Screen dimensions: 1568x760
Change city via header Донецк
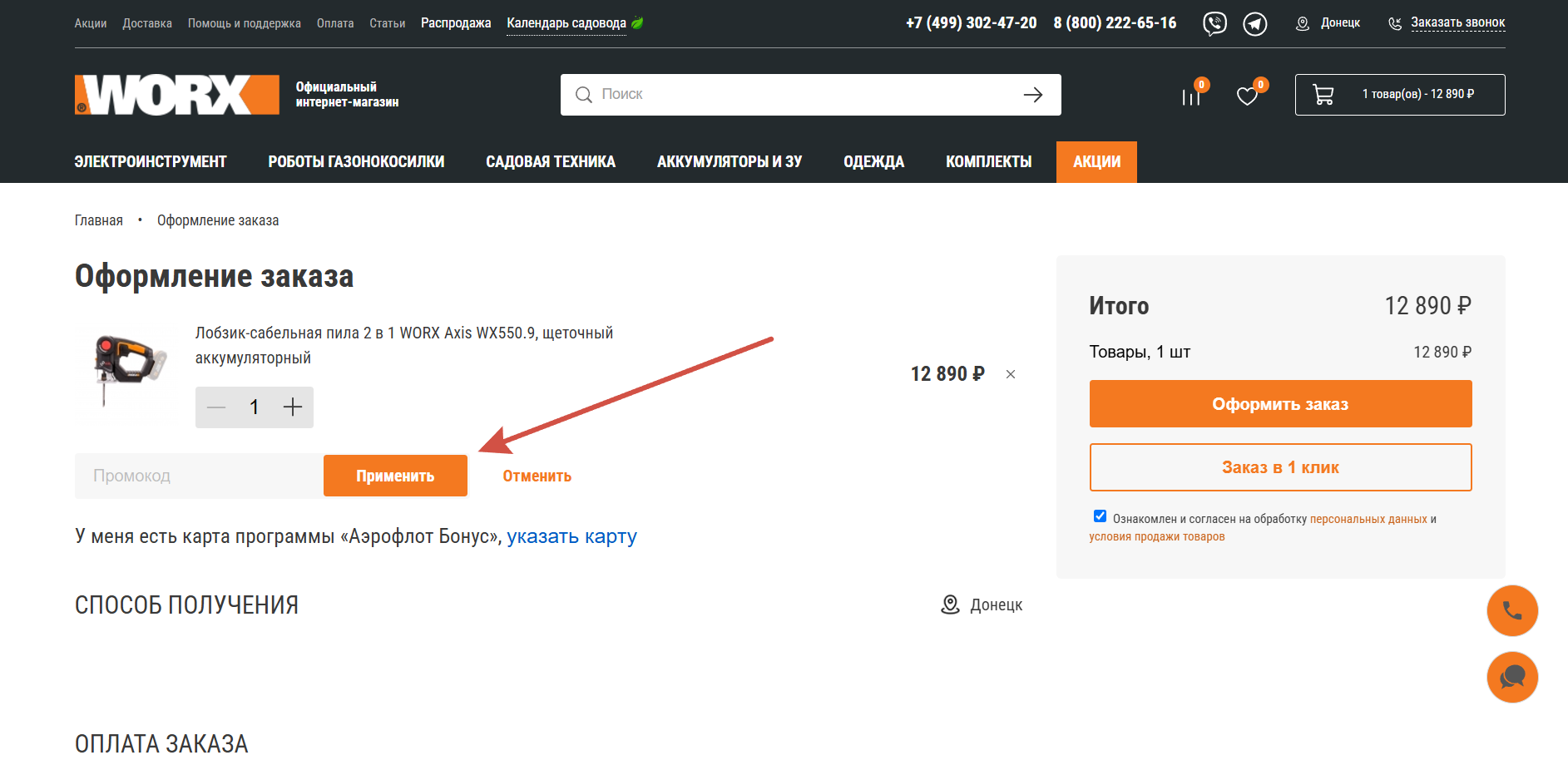click(x=1341, y=23)
